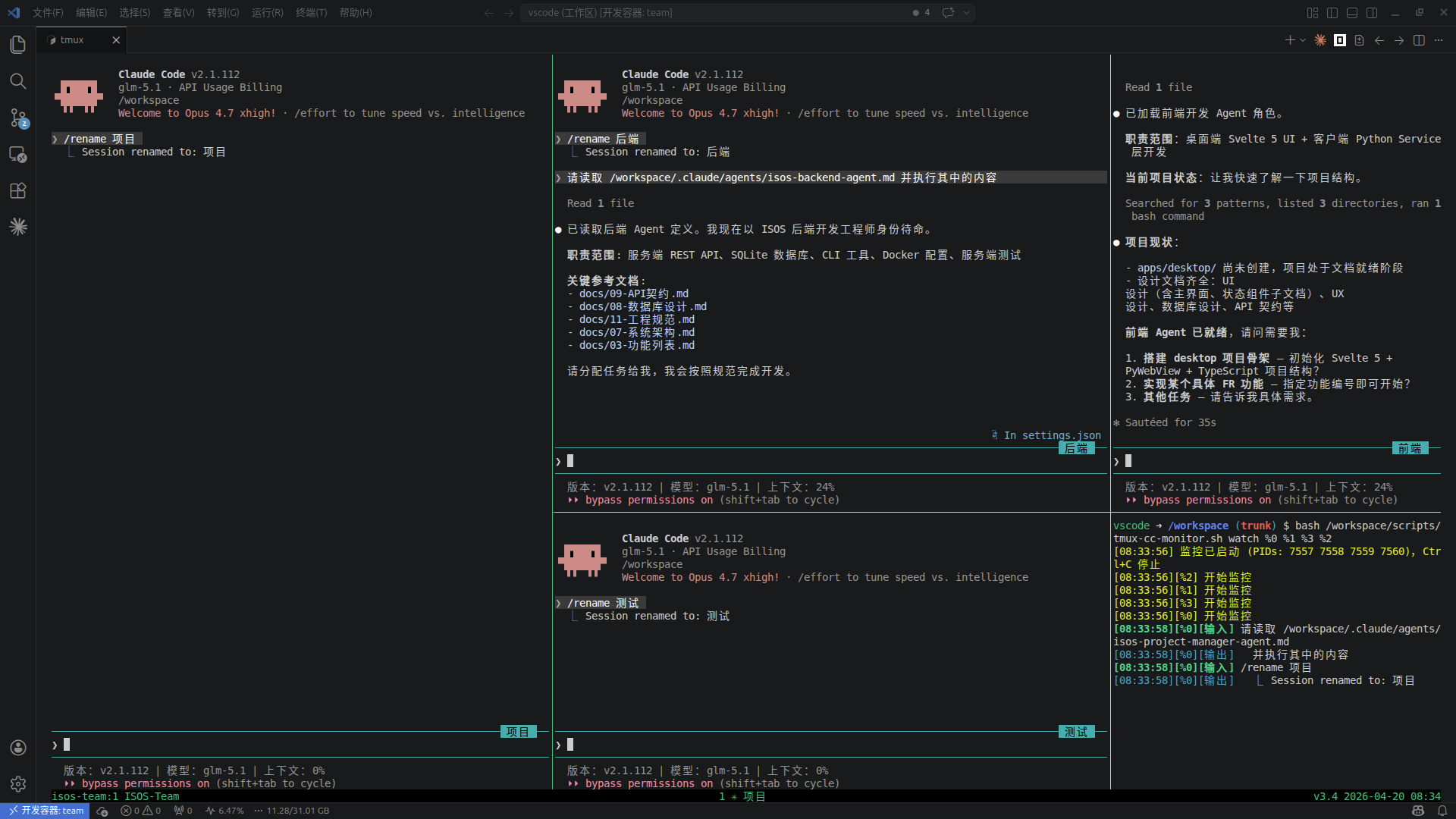Click the isos-team:1 ISOS-Team tmux status
This screenshot has width=1456, height=819.
coord(115,796)
